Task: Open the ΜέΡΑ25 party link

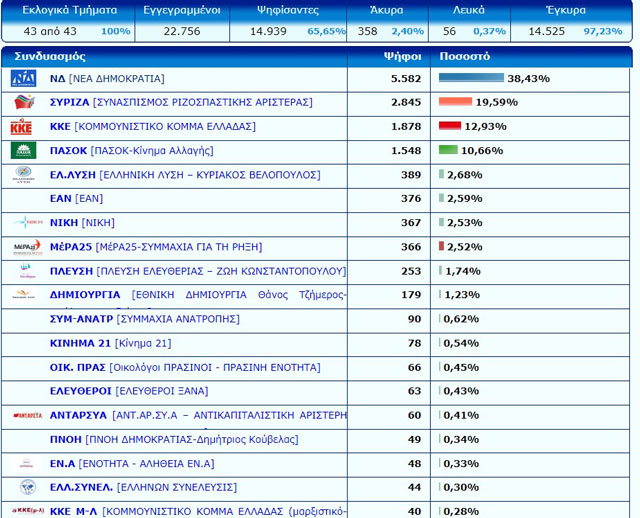Action: [156, 247]
